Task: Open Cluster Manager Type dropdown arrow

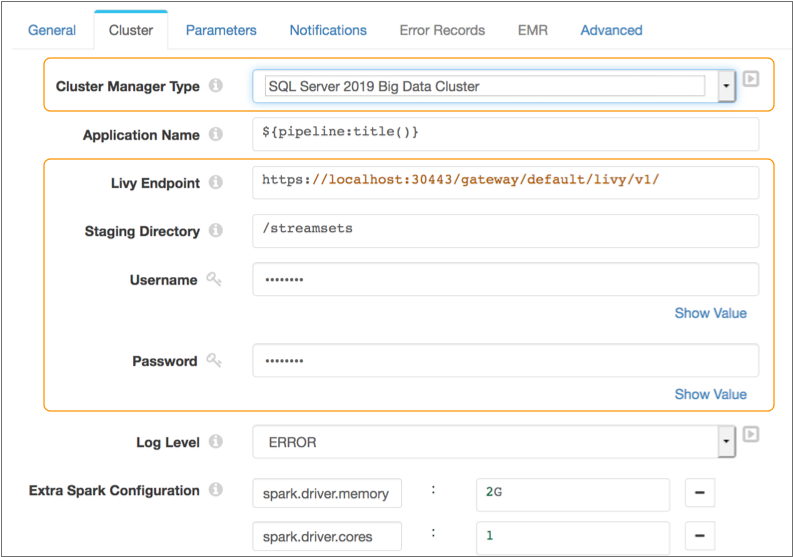Action: pyautogui.click(x=726, y=86)
